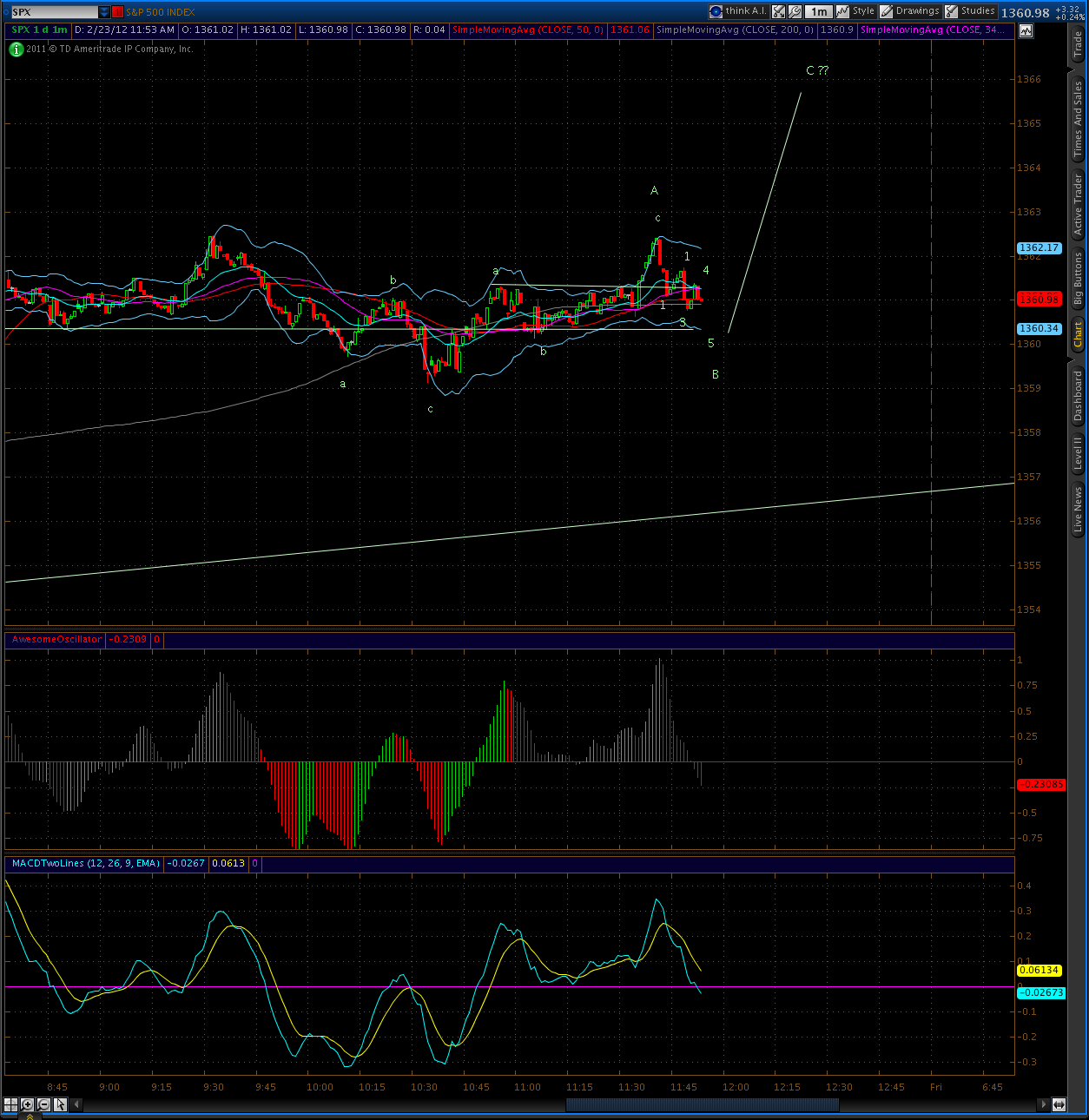1089x1120 pixels.
Task: Open the Live News side tab
Action: click(x=1078, y=510)
